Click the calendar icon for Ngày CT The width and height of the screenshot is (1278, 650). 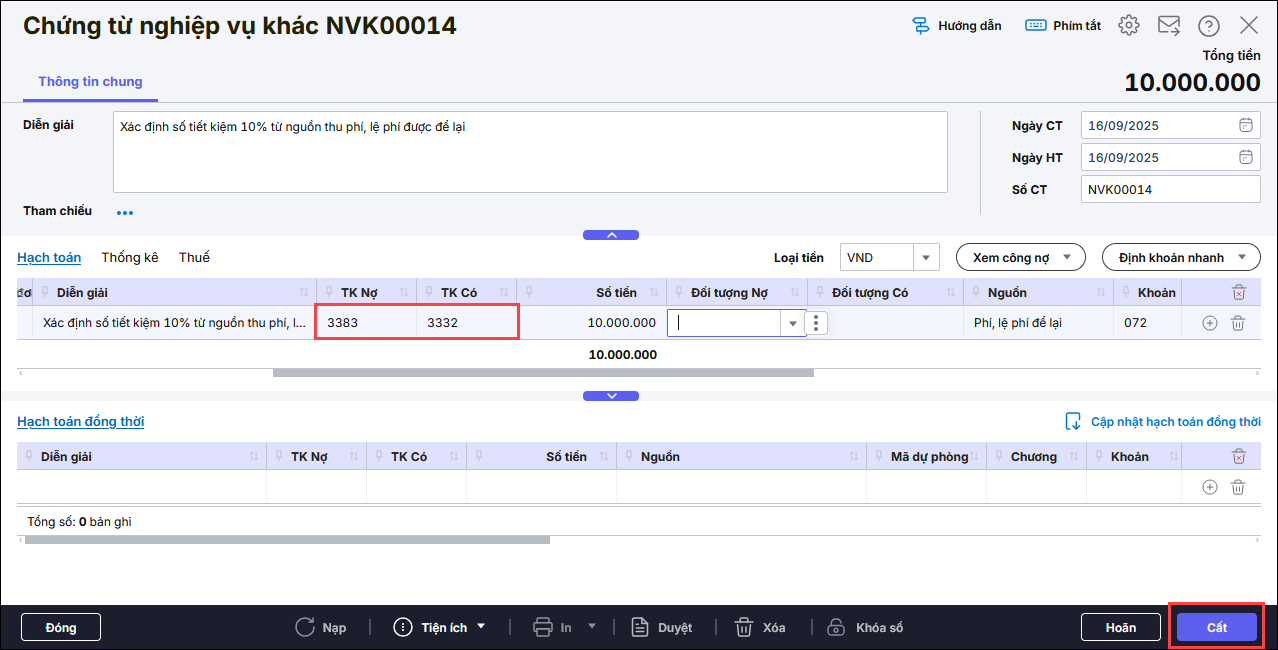tap(1246, 126)
